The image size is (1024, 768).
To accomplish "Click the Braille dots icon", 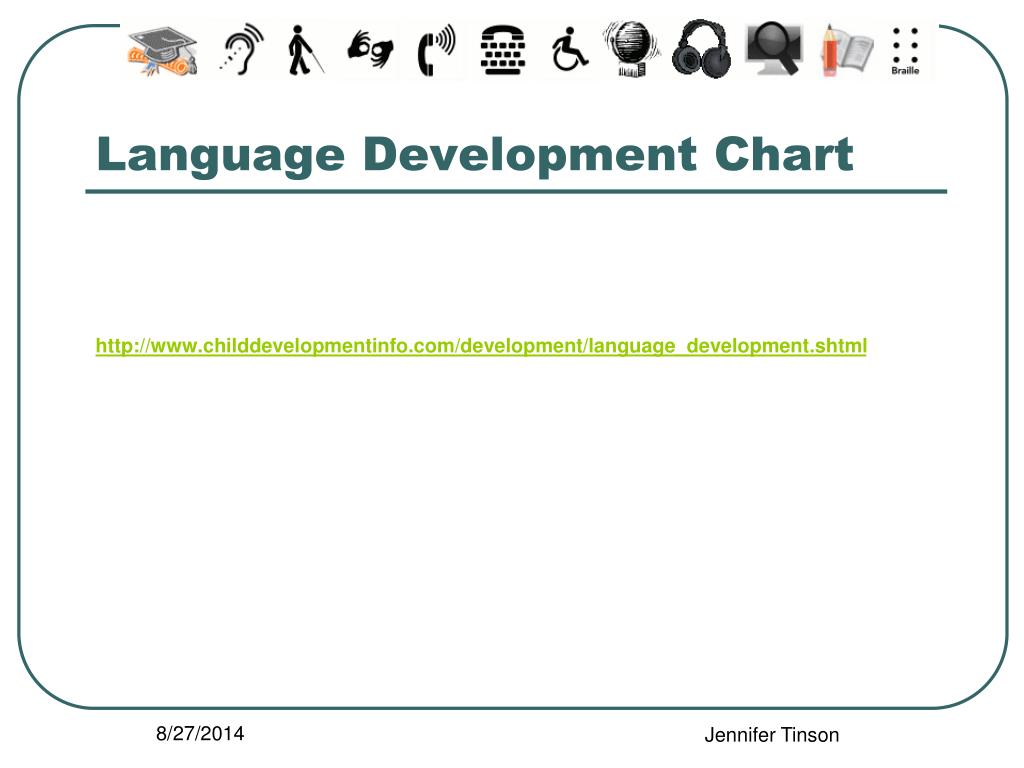I will [x=905, y=51].
